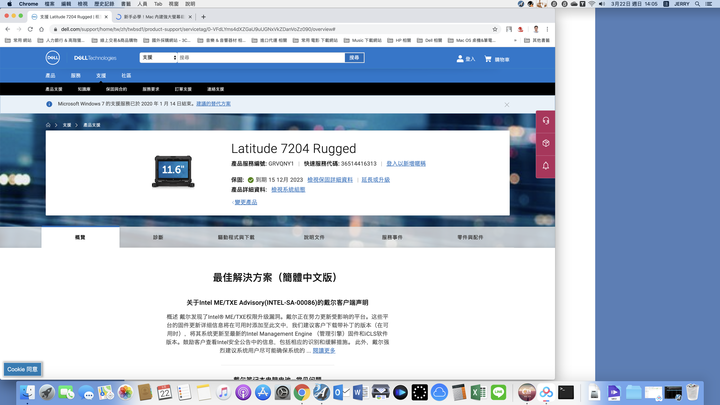Open Spotlight search in menu bar
This screenshot has height=405, width=720.
click(697, 4)
